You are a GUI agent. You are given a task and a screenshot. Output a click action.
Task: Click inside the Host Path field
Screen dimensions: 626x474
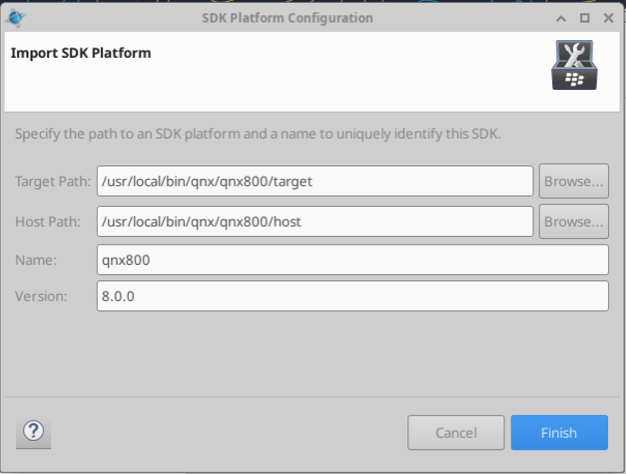[x=314, y=221]
